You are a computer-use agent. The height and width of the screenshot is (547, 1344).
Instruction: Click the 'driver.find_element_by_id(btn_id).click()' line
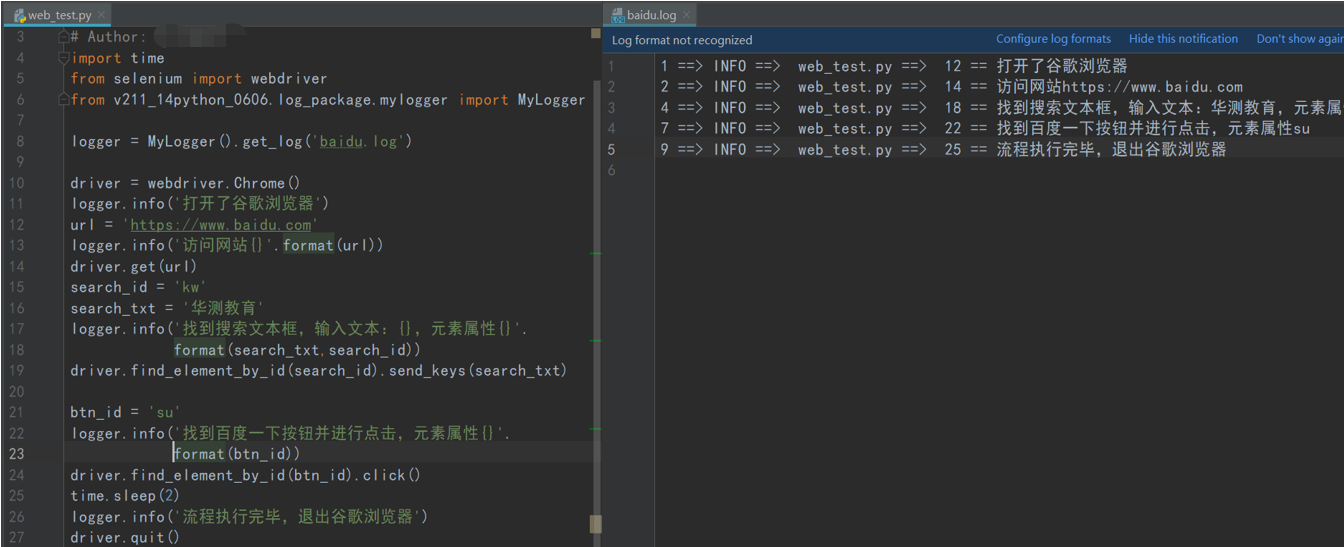pyautogui.click(x=246, y=475)
